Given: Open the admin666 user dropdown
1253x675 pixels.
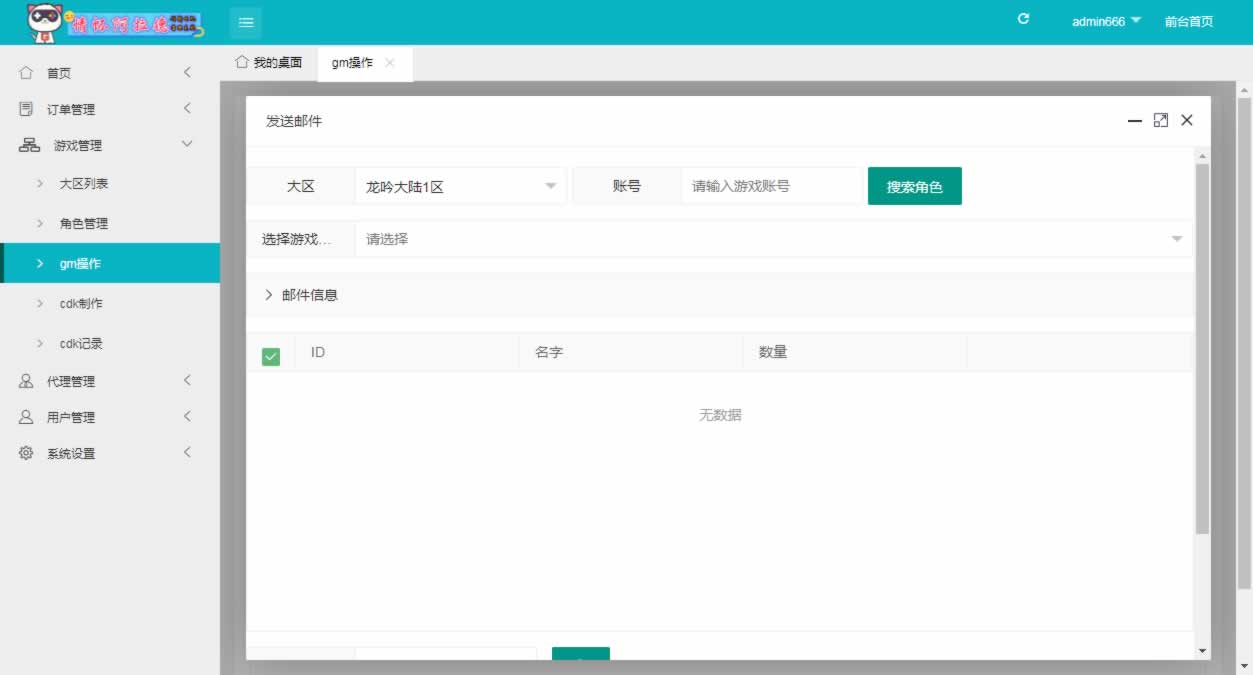Looking at the screenshot, I should click(1106, 22).
